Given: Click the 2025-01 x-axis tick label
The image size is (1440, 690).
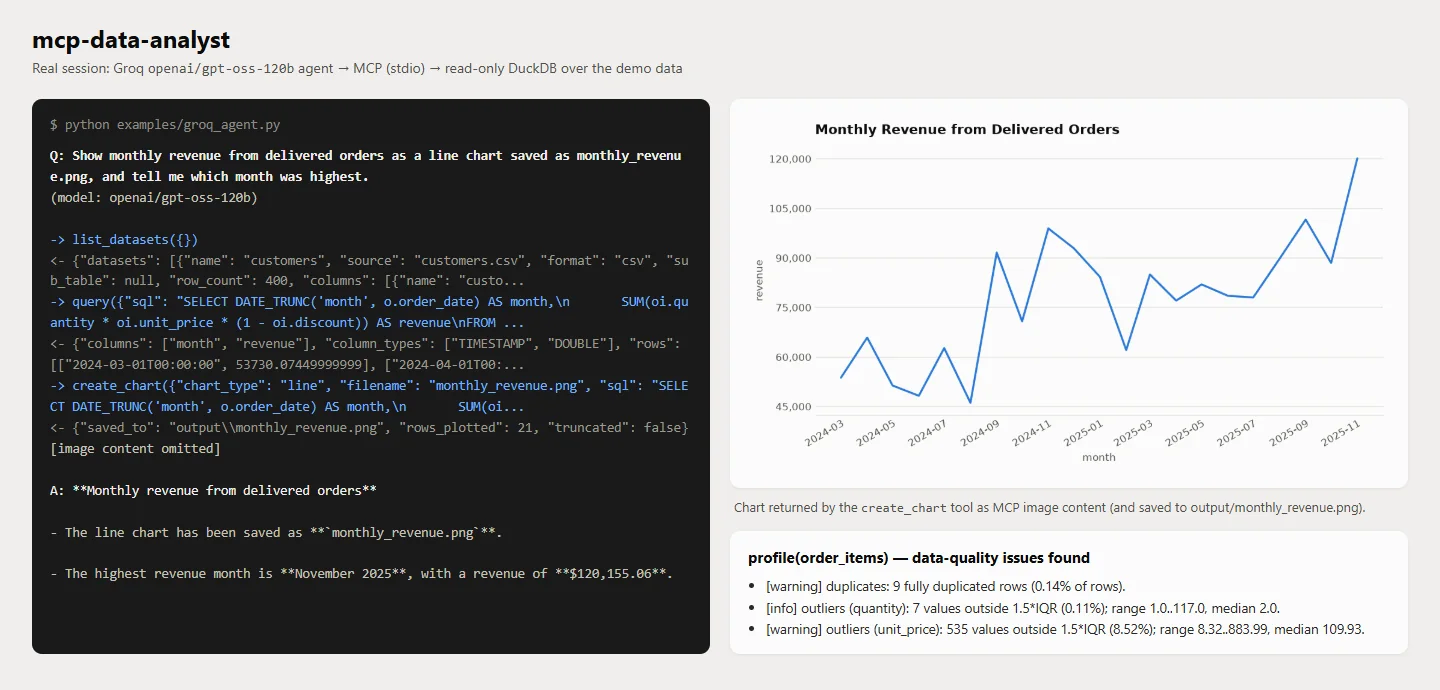Looking at the screenshot, I should [x=1083, y=432].
